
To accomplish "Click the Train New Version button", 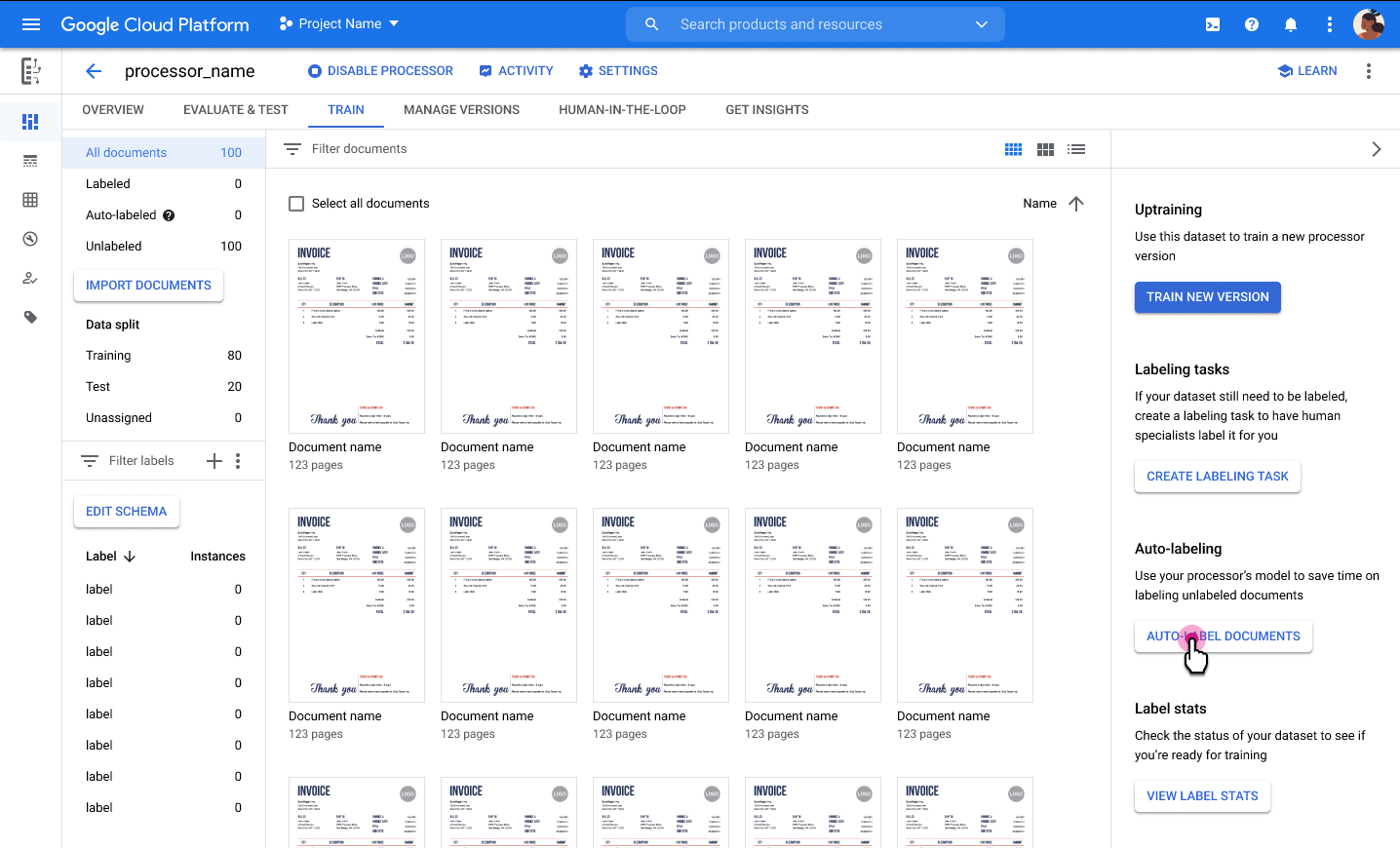I will pos(1207,297).
